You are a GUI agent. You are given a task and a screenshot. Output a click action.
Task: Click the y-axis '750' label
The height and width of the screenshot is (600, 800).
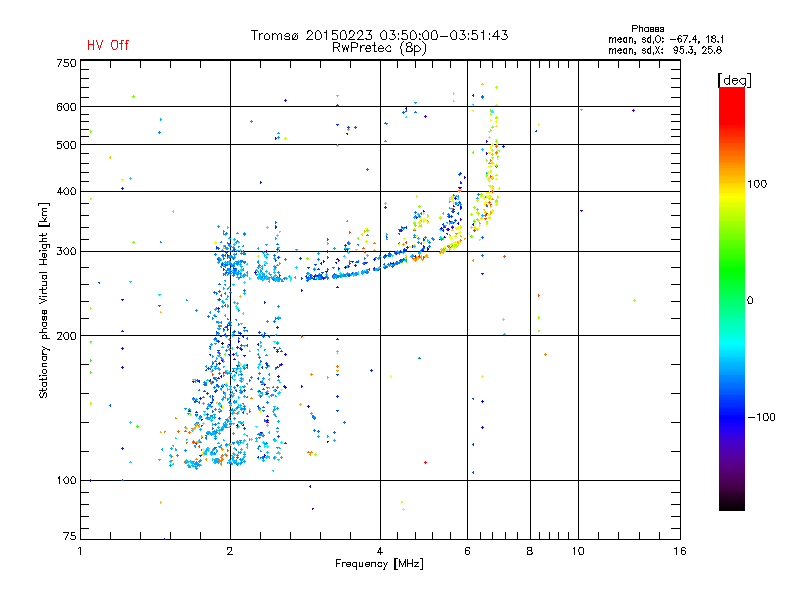pyautogui.click(x=66, y=63)
